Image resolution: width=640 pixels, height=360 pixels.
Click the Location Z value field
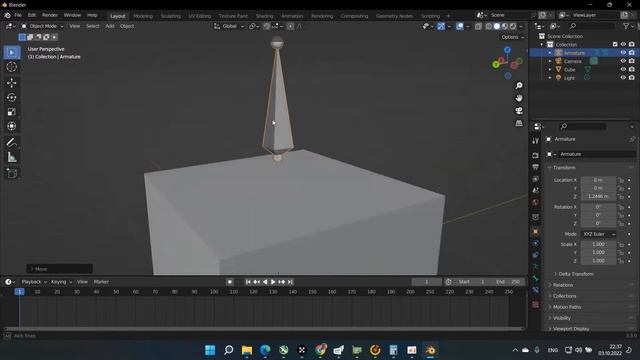[x=598, y=196]
